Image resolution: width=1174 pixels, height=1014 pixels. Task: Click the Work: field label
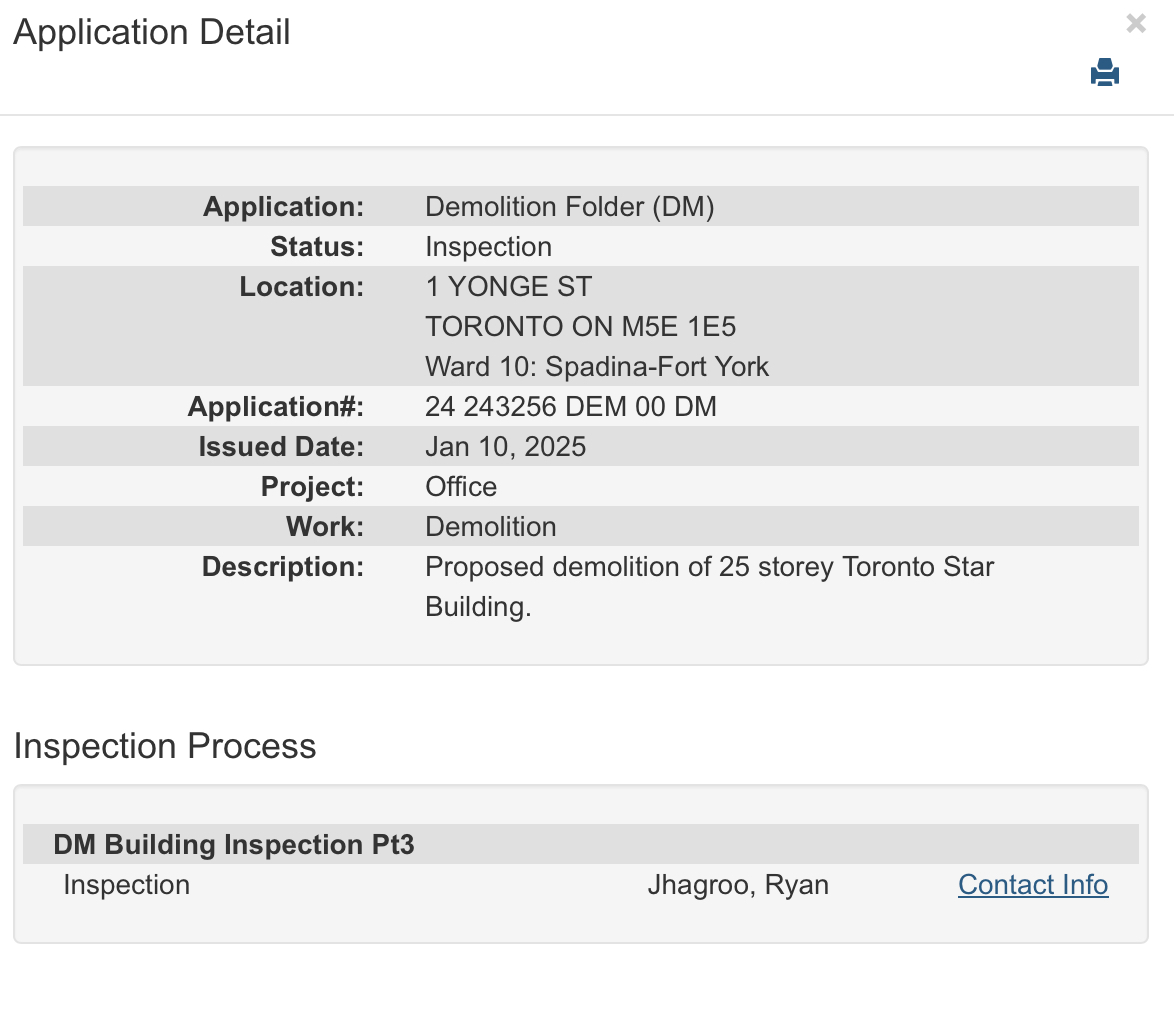click(x=324, y=527)
